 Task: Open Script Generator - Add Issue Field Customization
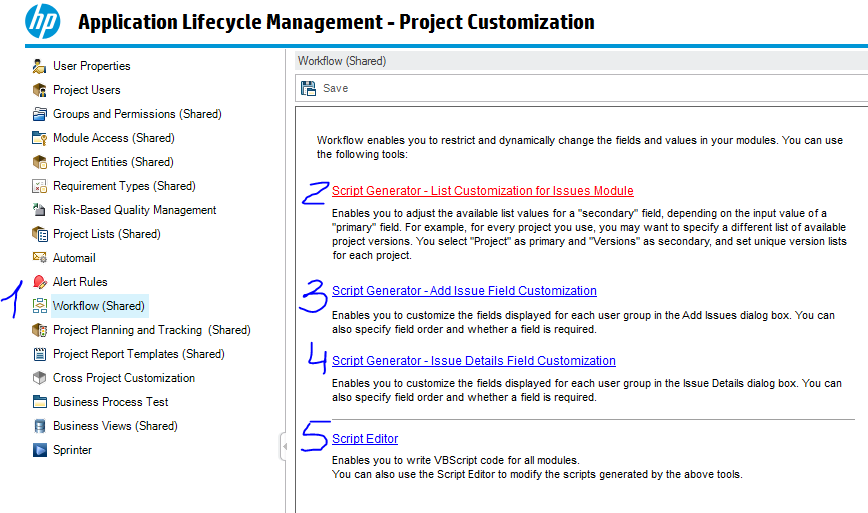pyautogui.click(x=464, y=291)
